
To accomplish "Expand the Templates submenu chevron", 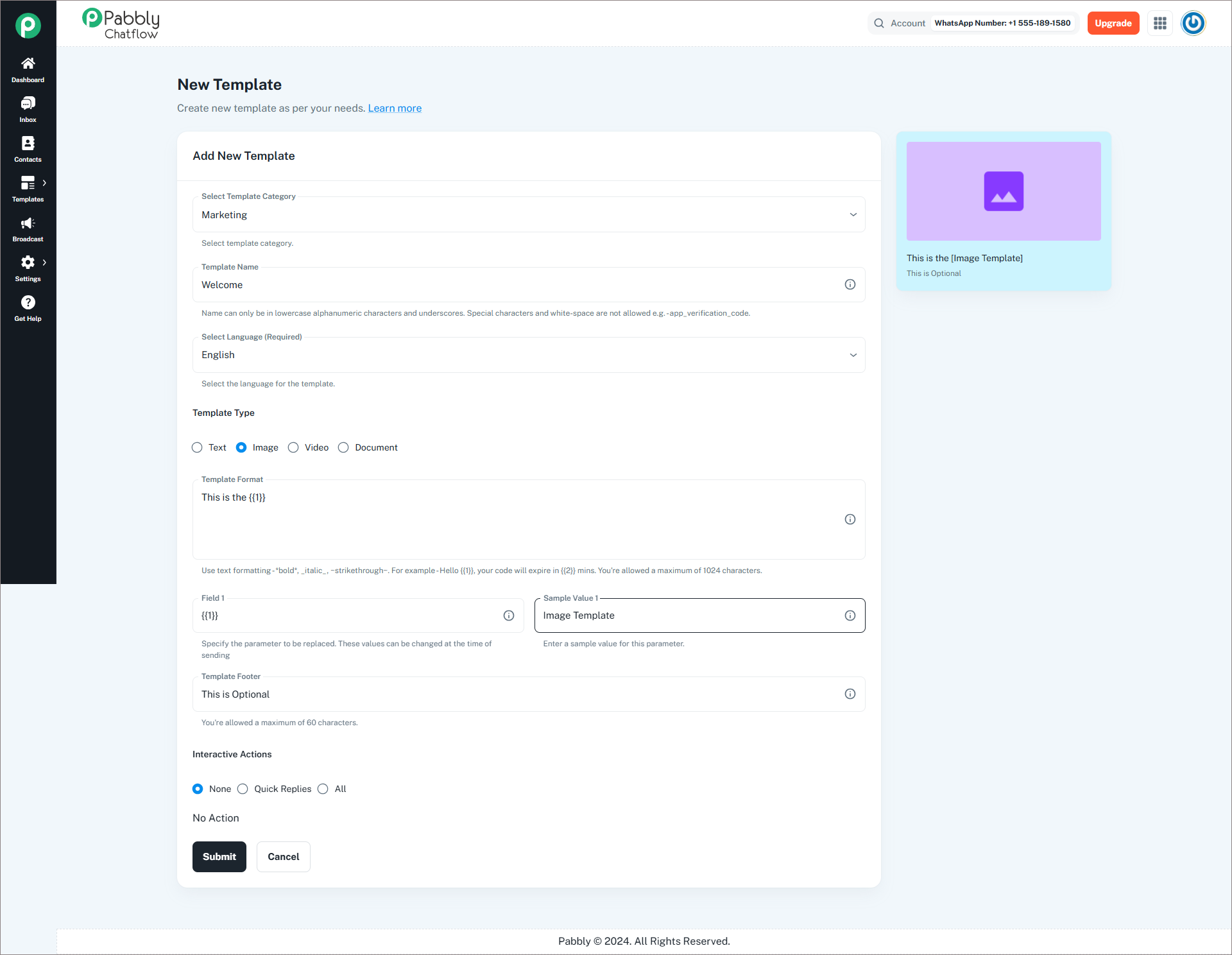I will coord(44,183).
